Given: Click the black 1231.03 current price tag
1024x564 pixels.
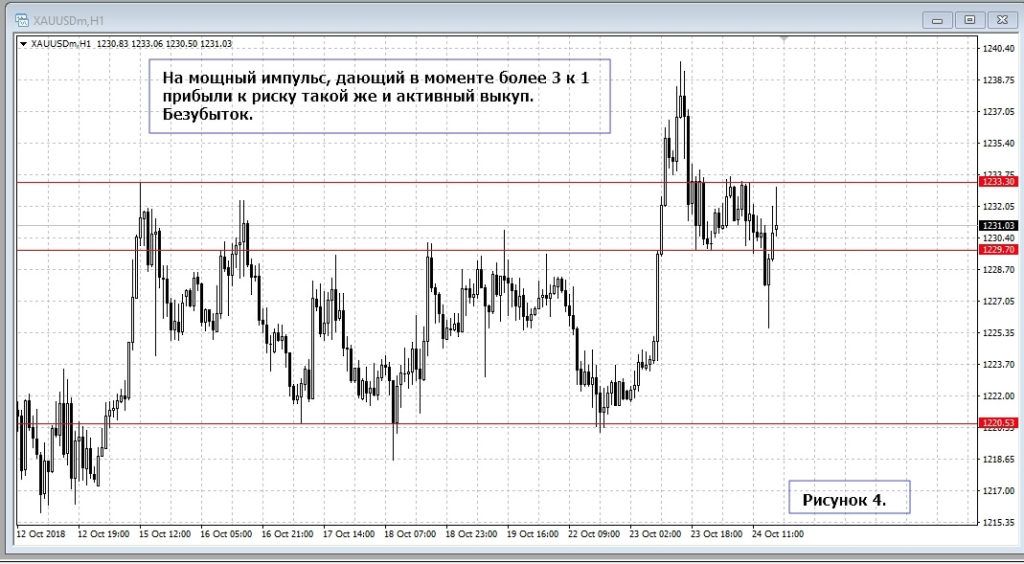Looking at the screenshot, I should coord(998,226).
